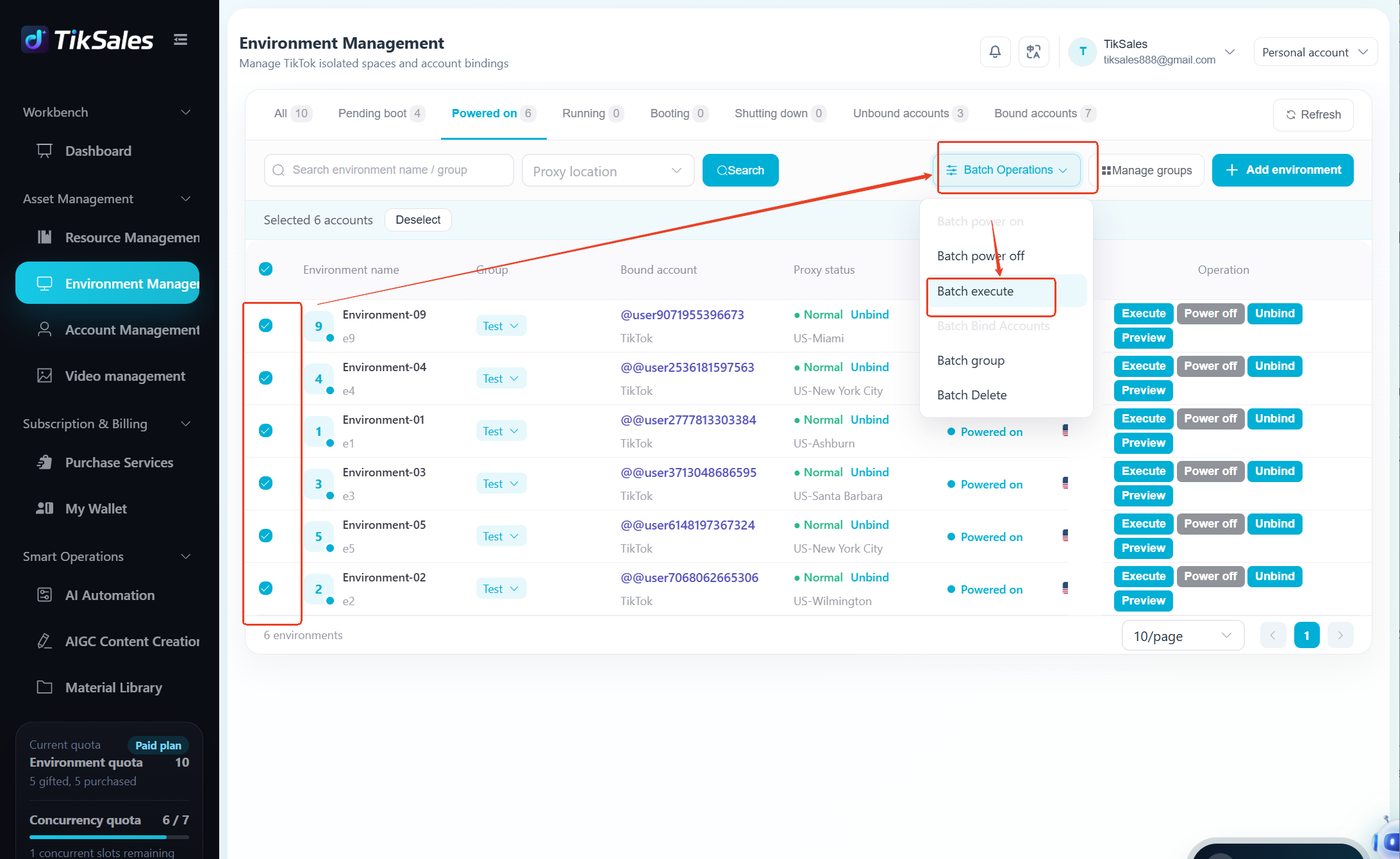Open AI Automation in the sidebar
Image resolution: width=1400 pixels, height=859 pixels.
pyautogui.click(x=110, y=595)
